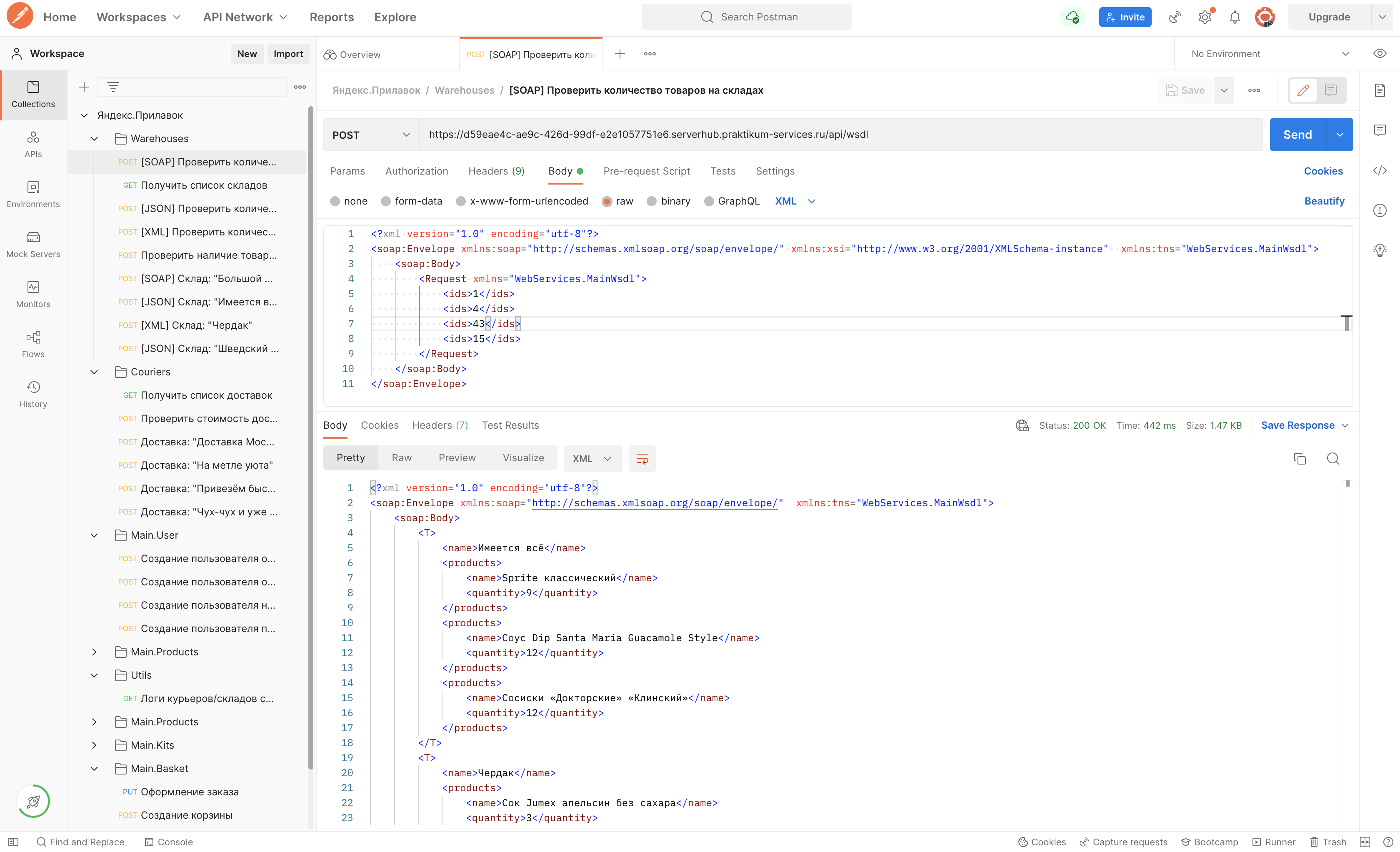Click the capture requests satellite icon in header
This screenshot has width=1400, height=852.
[1175, 17]
